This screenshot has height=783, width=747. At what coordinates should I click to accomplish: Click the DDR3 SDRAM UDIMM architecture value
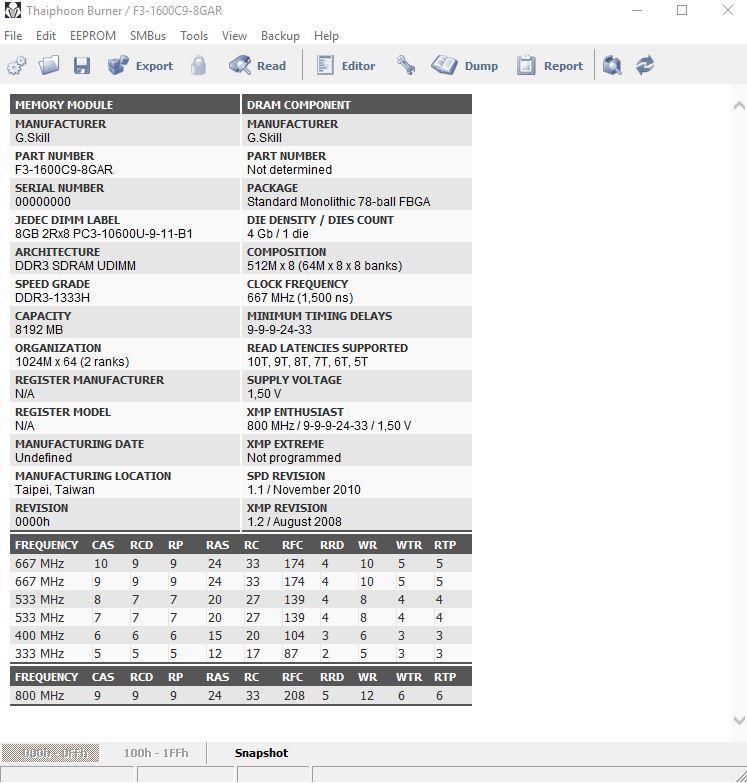point(75,266)
